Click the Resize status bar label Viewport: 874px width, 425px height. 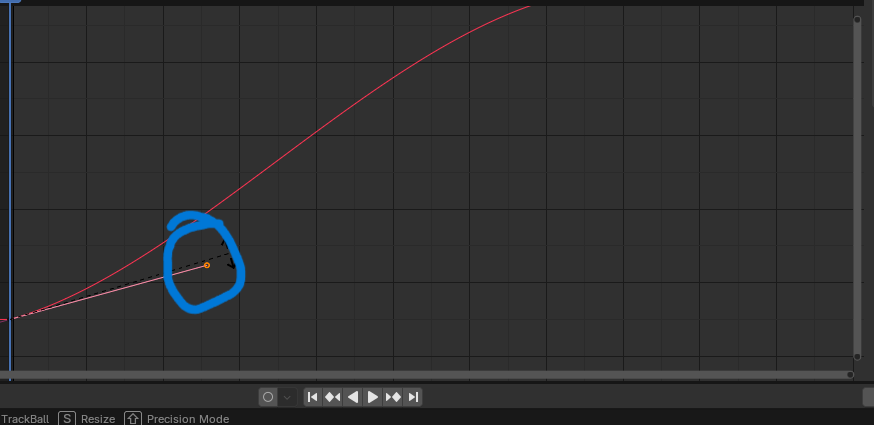pos(98,419)
